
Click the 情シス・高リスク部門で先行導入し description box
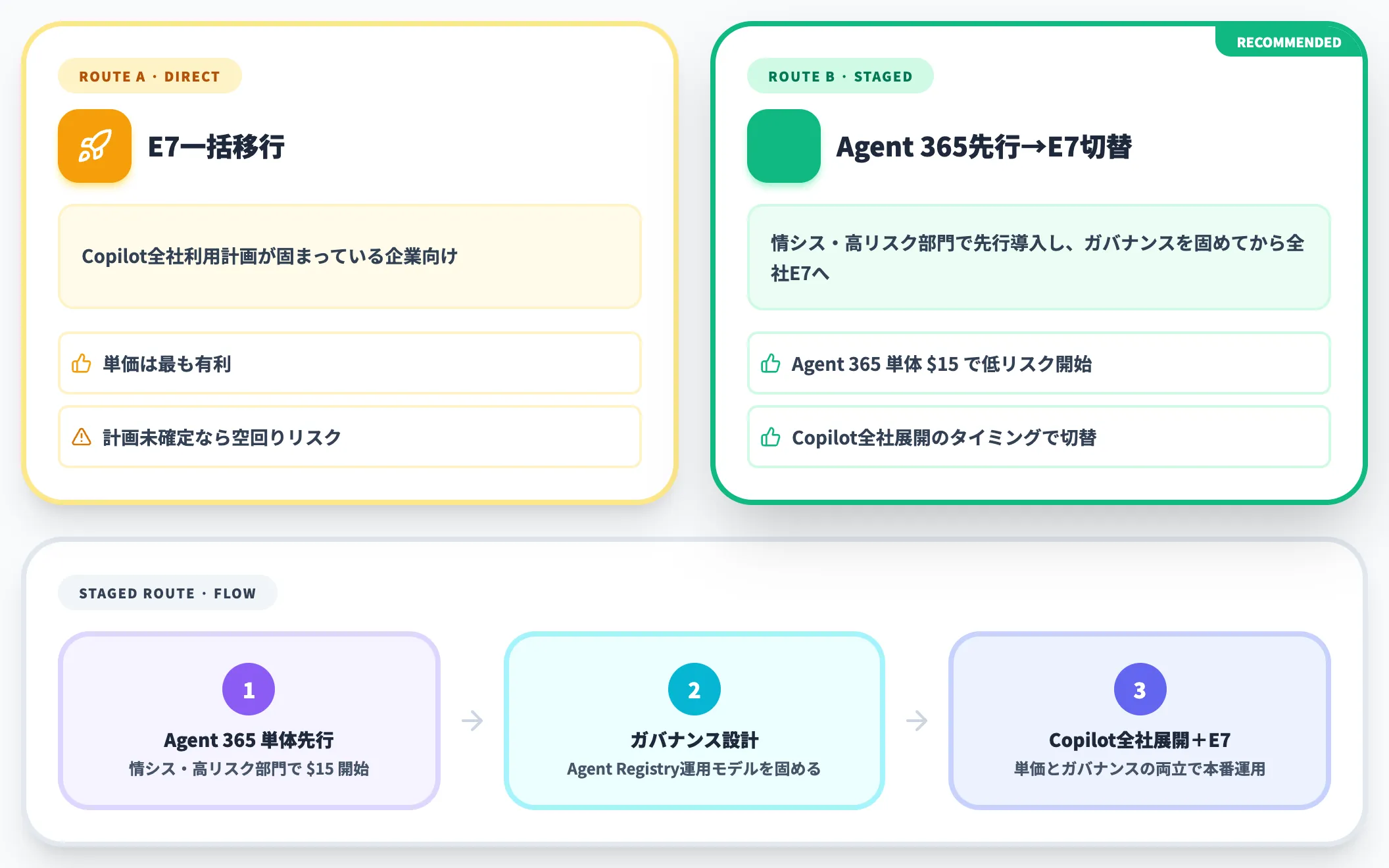[x=1039, y=257]
